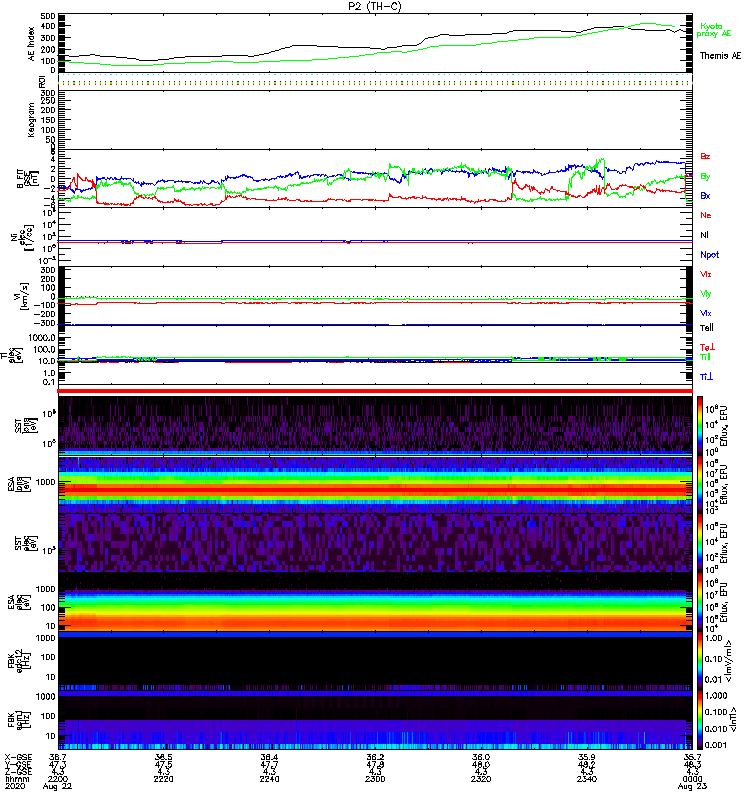The width and height of the screenshot is (750, 800).
Task: Click the red Bz legend entry
Action: pyautogui.click(x=706, y=157)
